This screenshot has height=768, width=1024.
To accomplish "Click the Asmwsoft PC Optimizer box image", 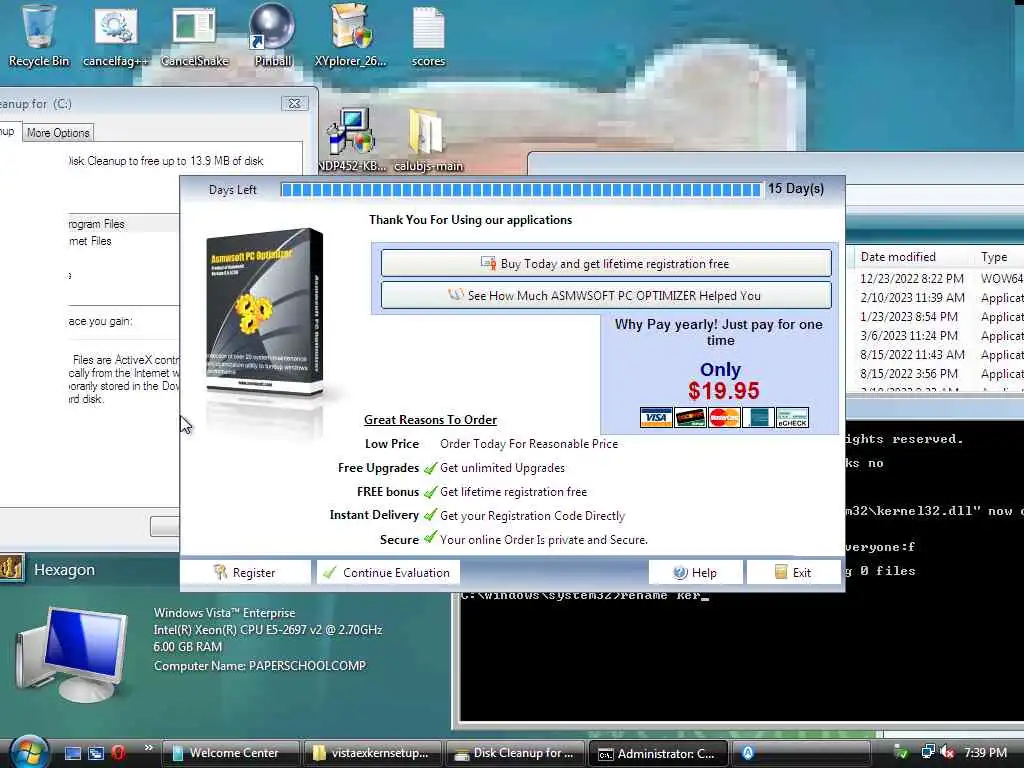I will (x=264, y=312).
